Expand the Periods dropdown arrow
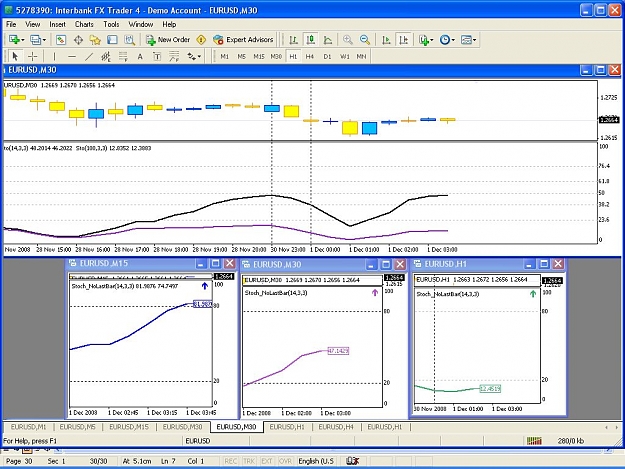The width and height of the screenshot is (625, 469). click(453, 40)
